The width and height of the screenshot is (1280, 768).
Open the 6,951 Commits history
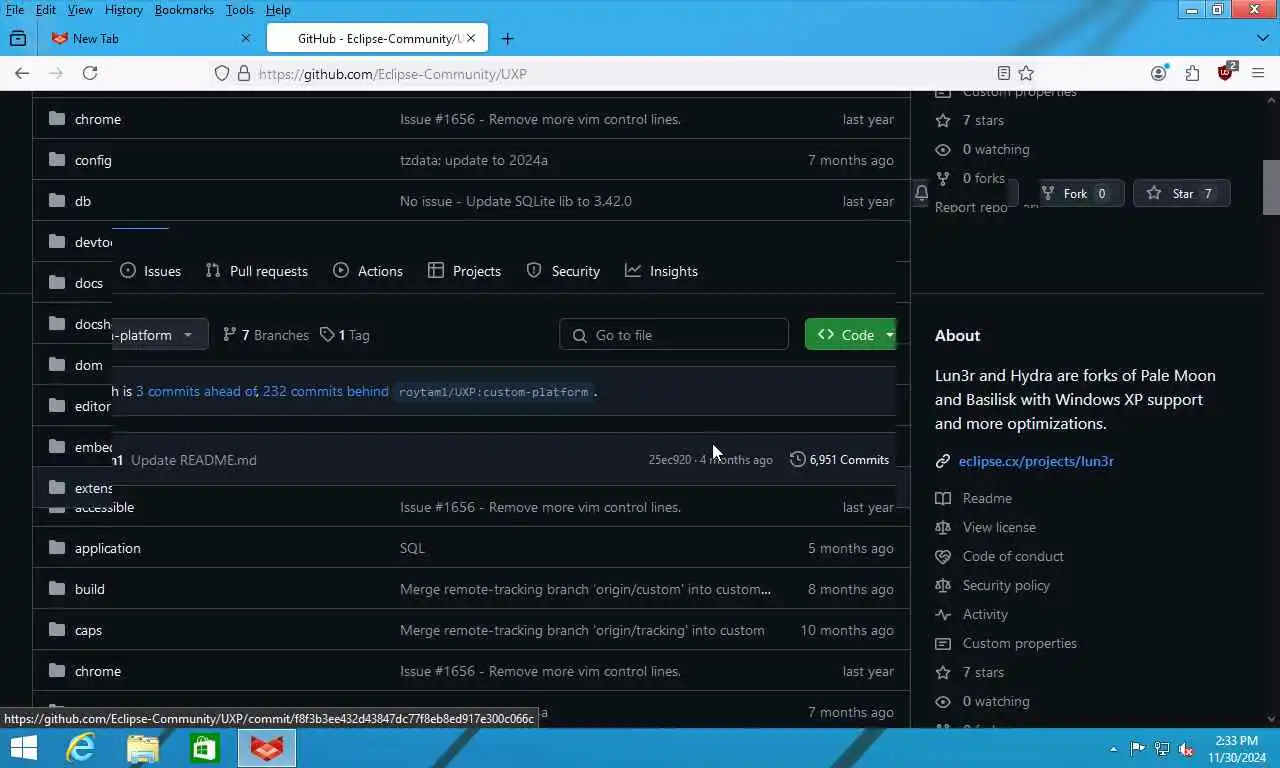[x=839, y=460]
